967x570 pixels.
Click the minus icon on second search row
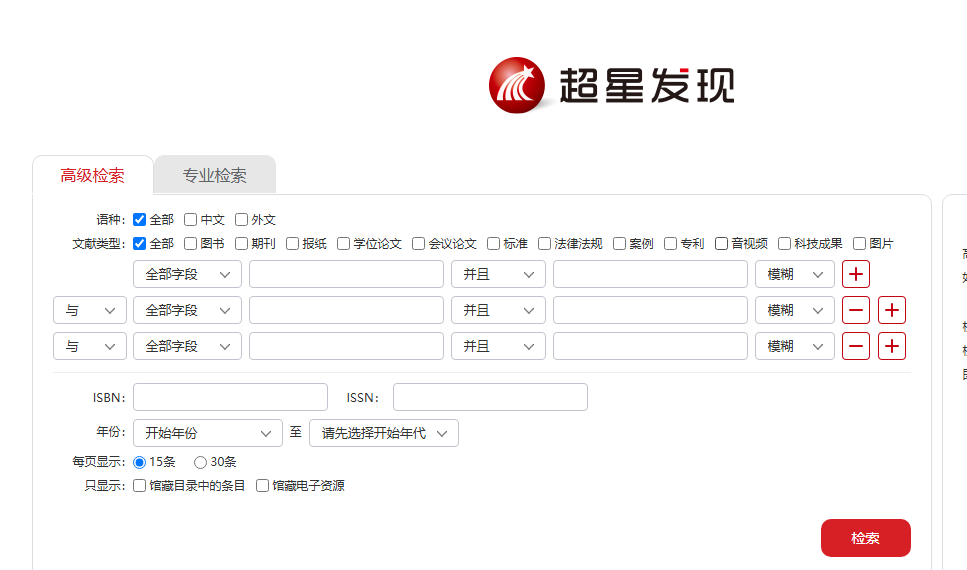856,310
